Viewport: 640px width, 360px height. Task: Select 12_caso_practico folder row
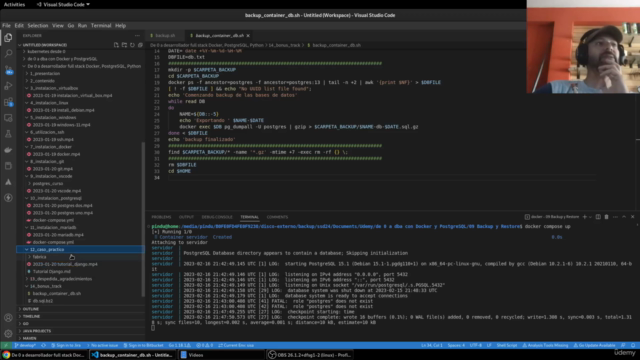(x=80, y=249)
